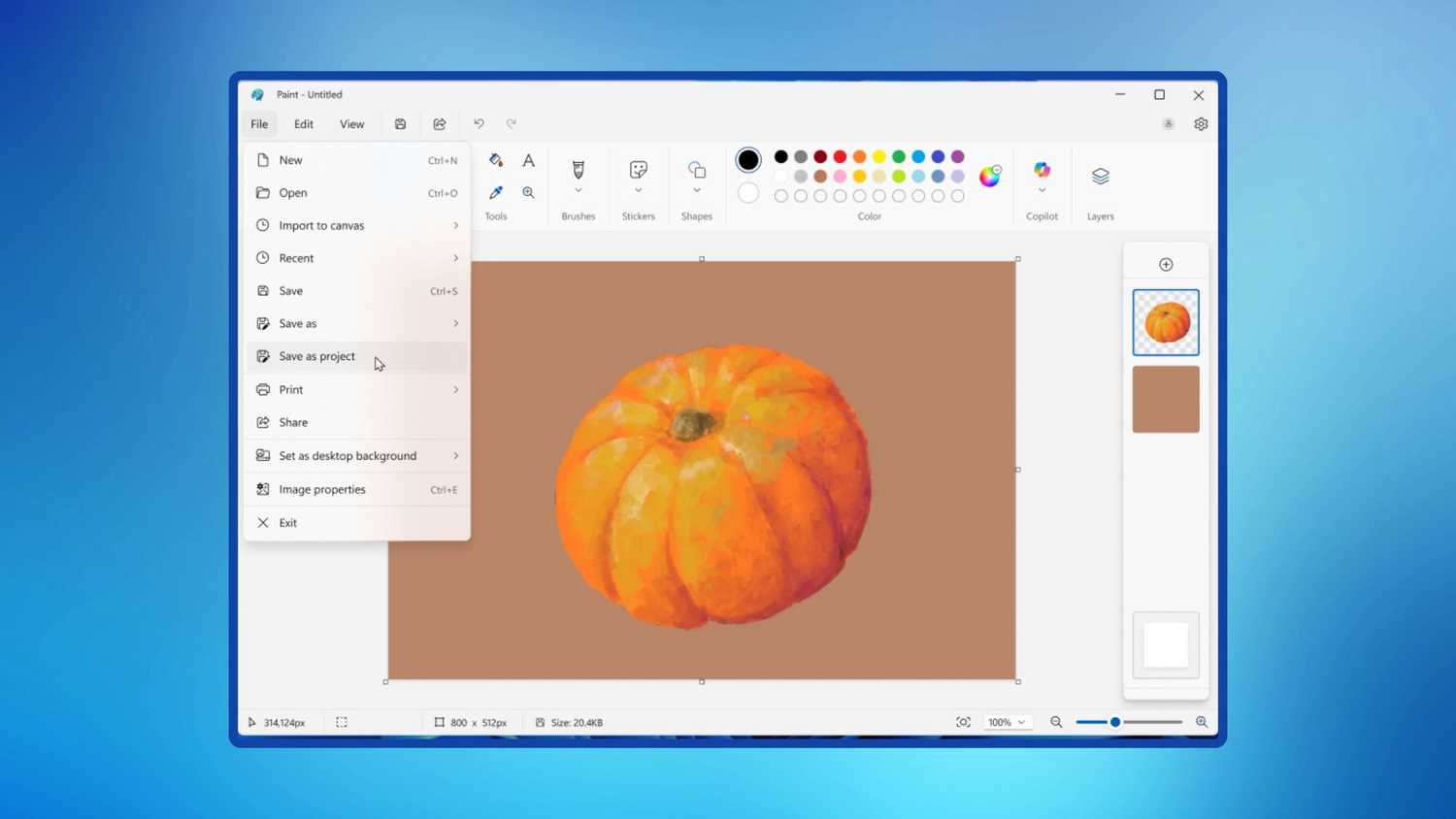Choose Image properties menu entry
Screen dimensions: 1456x819
click(357, 489)
